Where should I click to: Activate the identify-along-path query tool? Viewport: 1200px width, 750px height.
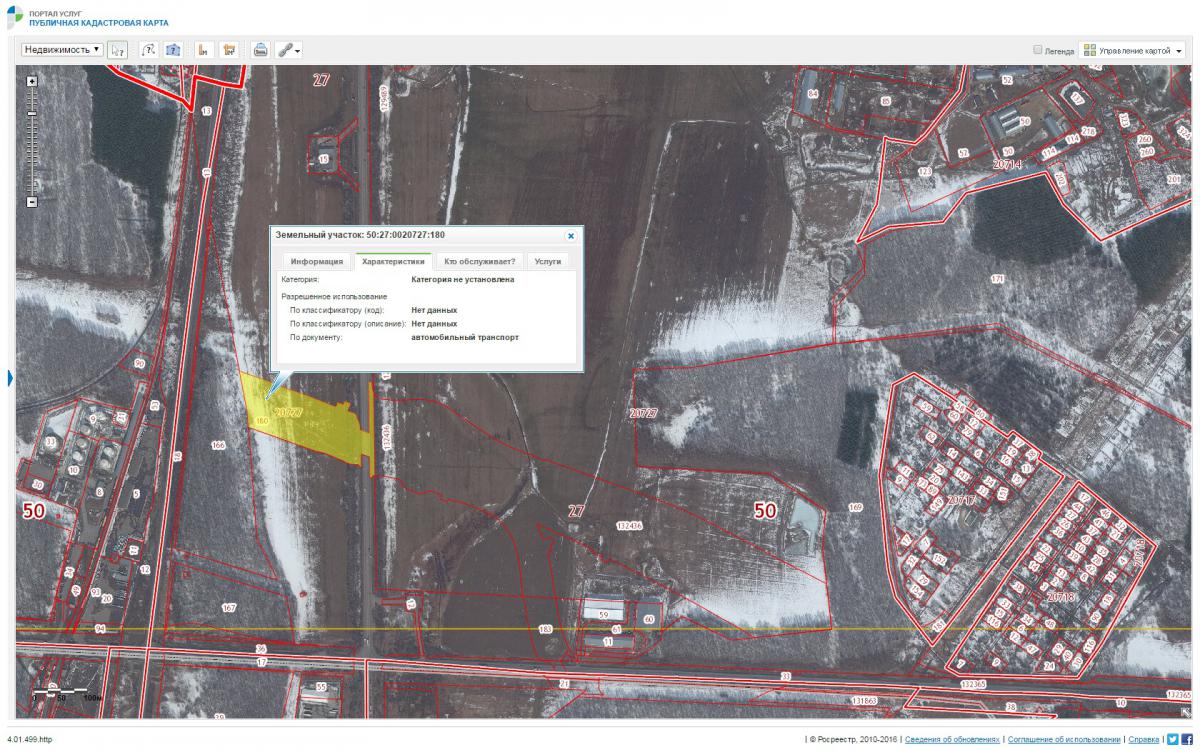click(x=149, y=50)
